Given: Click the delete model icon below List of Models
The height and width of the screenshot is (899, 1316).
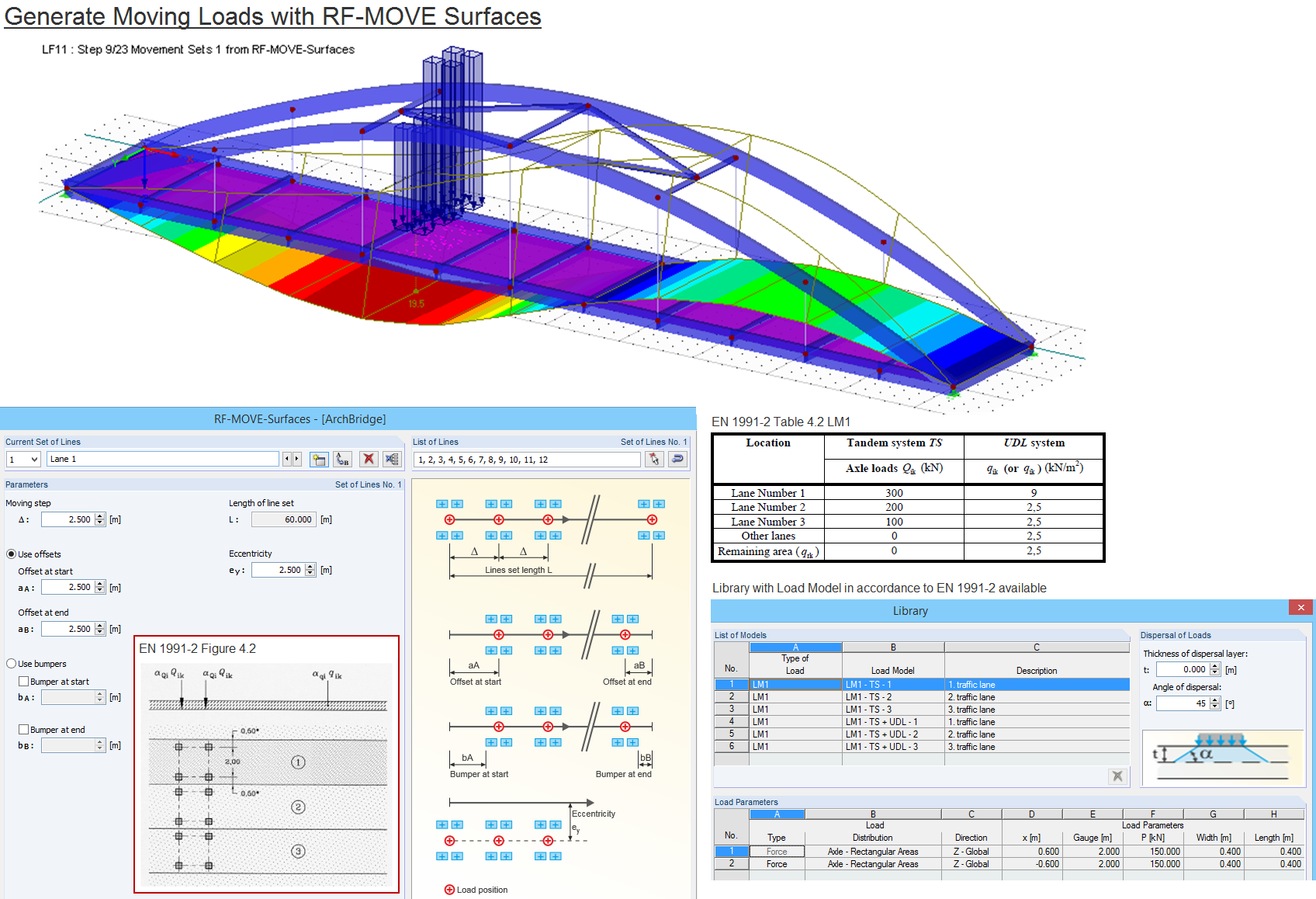Looking at the screenshot, I should click(1117, 776).
